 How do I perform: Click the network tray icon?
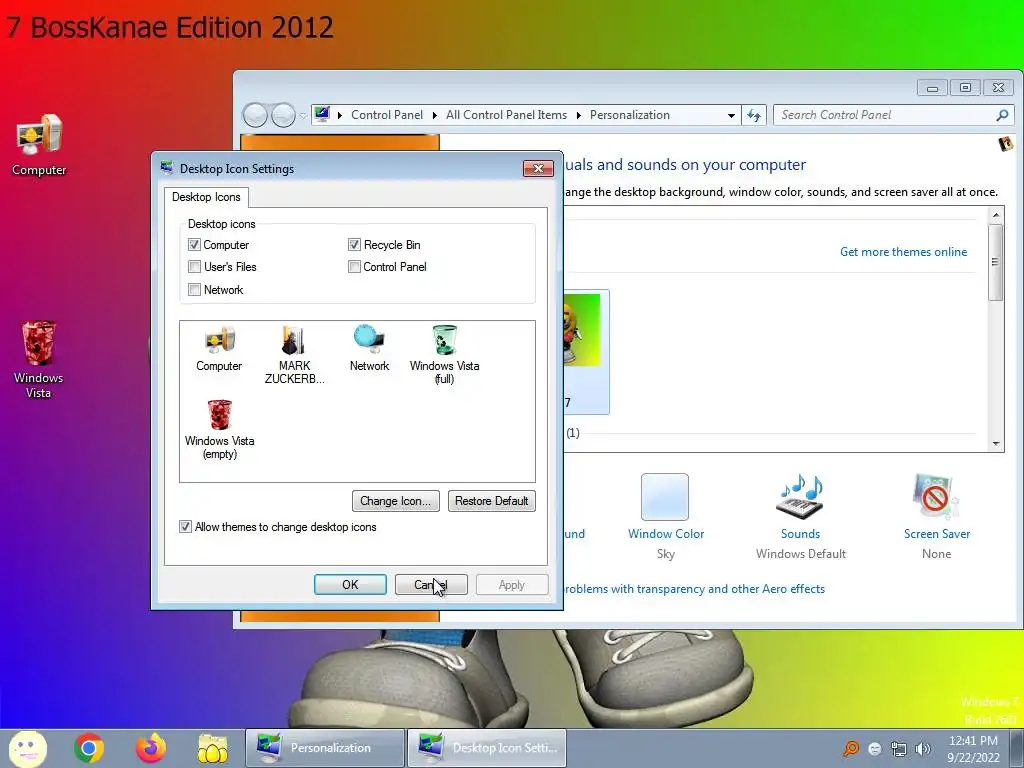[899, 749]
